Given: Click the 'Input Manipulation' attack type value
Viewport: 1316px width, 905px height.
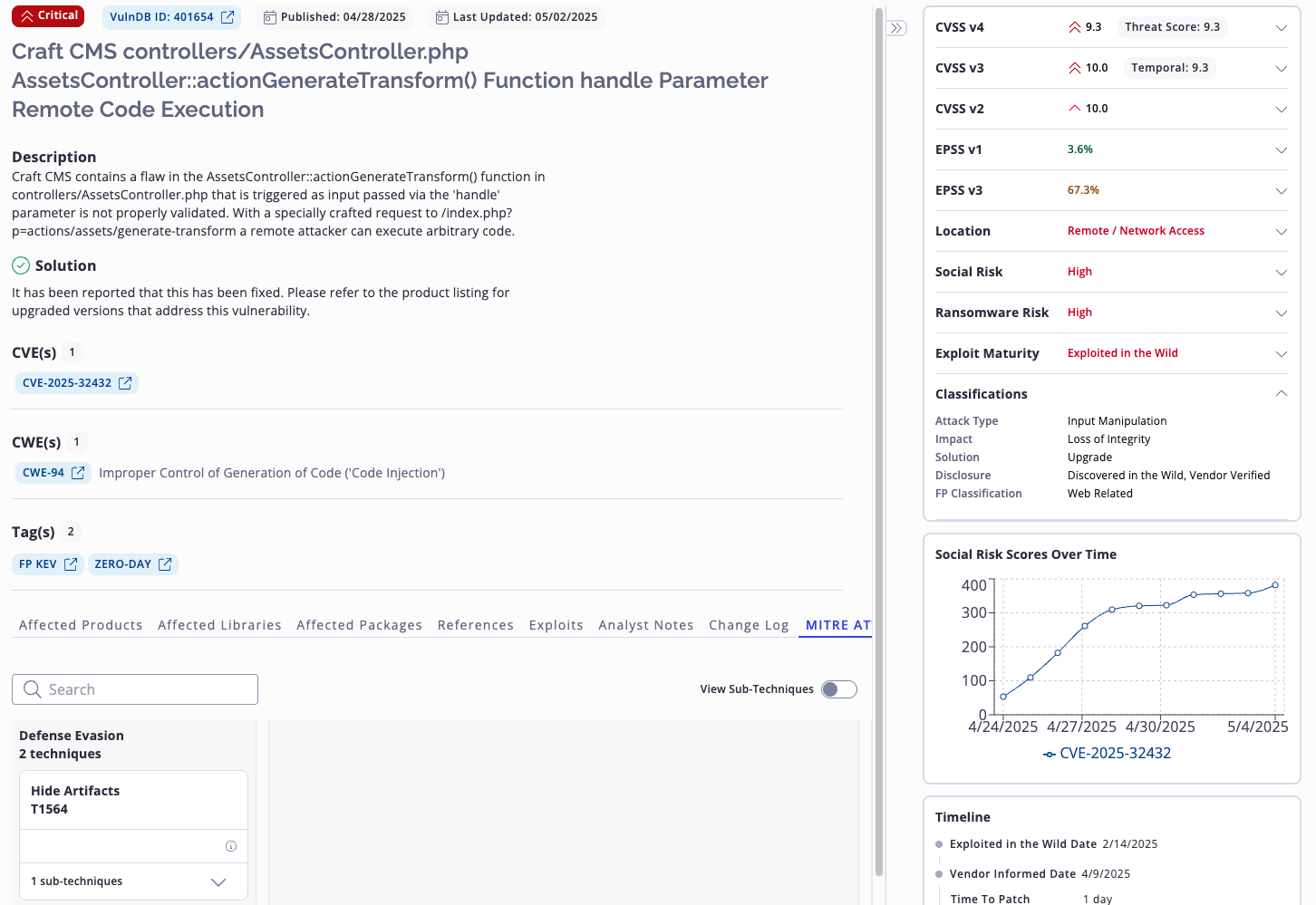Looking at the screenshot, I should pyautogui.click(x=1118, y=421).
